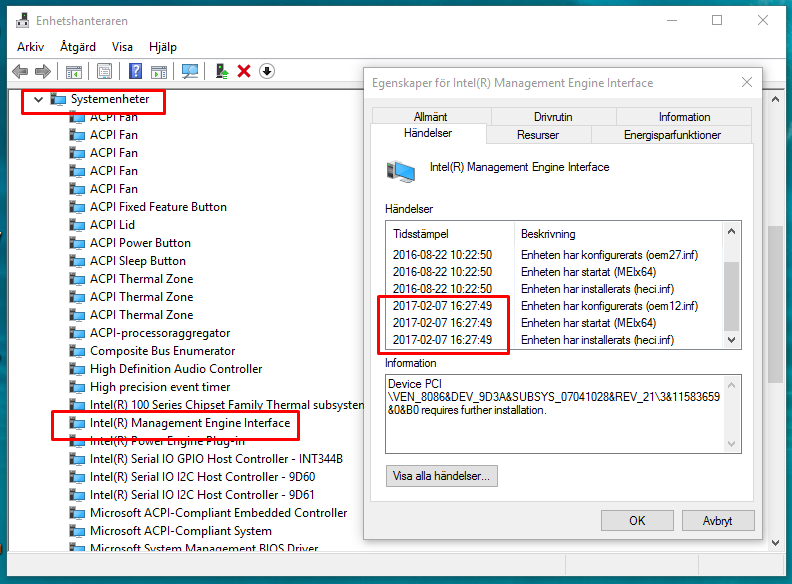Image resolution: width=792 pixels, height=584 pixels.
Task: Close the Egenskaper properties dialog
Action: (747, 82)
